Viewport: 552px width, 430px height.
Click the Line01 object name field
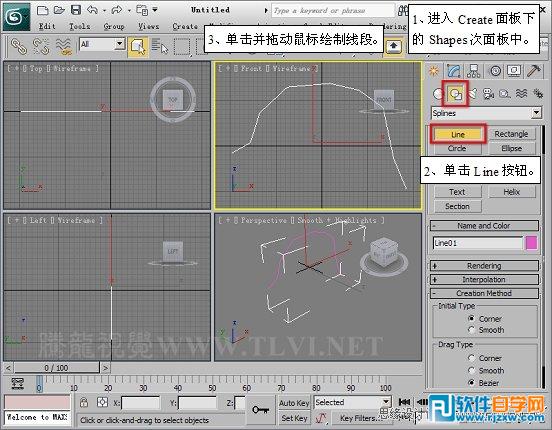[478, 243]
